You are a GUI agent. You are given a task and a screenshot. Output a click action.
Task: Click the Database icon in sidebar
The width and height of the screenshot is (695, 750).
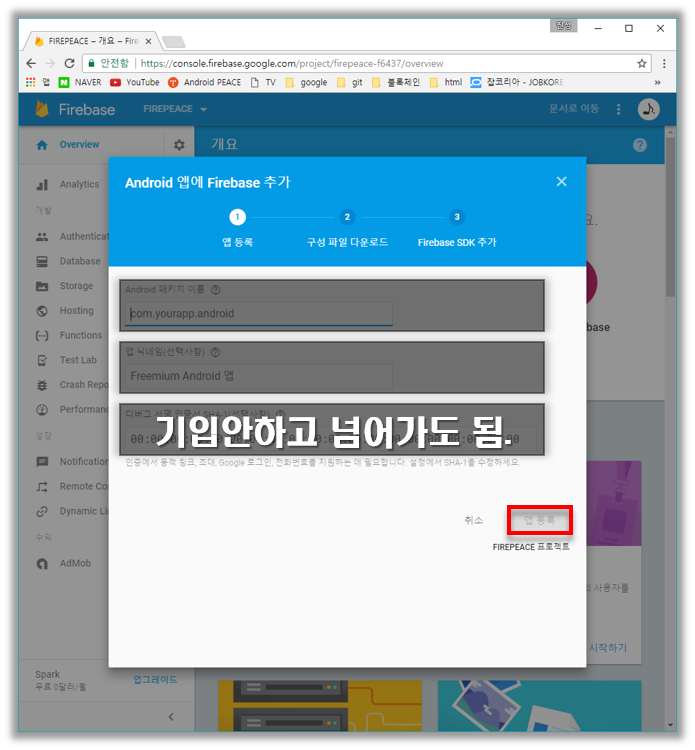click(x=42, y=262)
